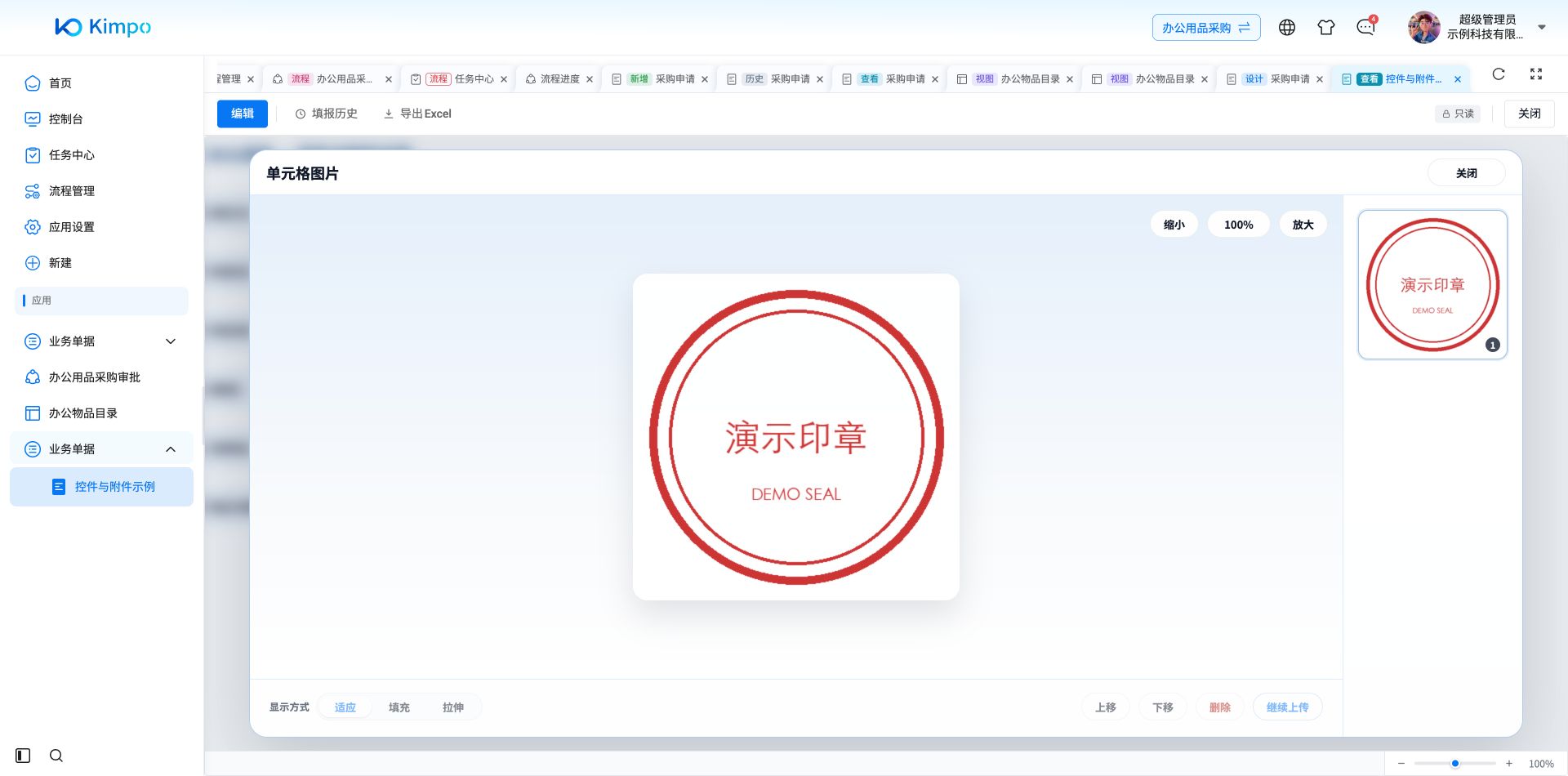Open the language globe icon
1568x776 pixels.
click(1287, 28)
